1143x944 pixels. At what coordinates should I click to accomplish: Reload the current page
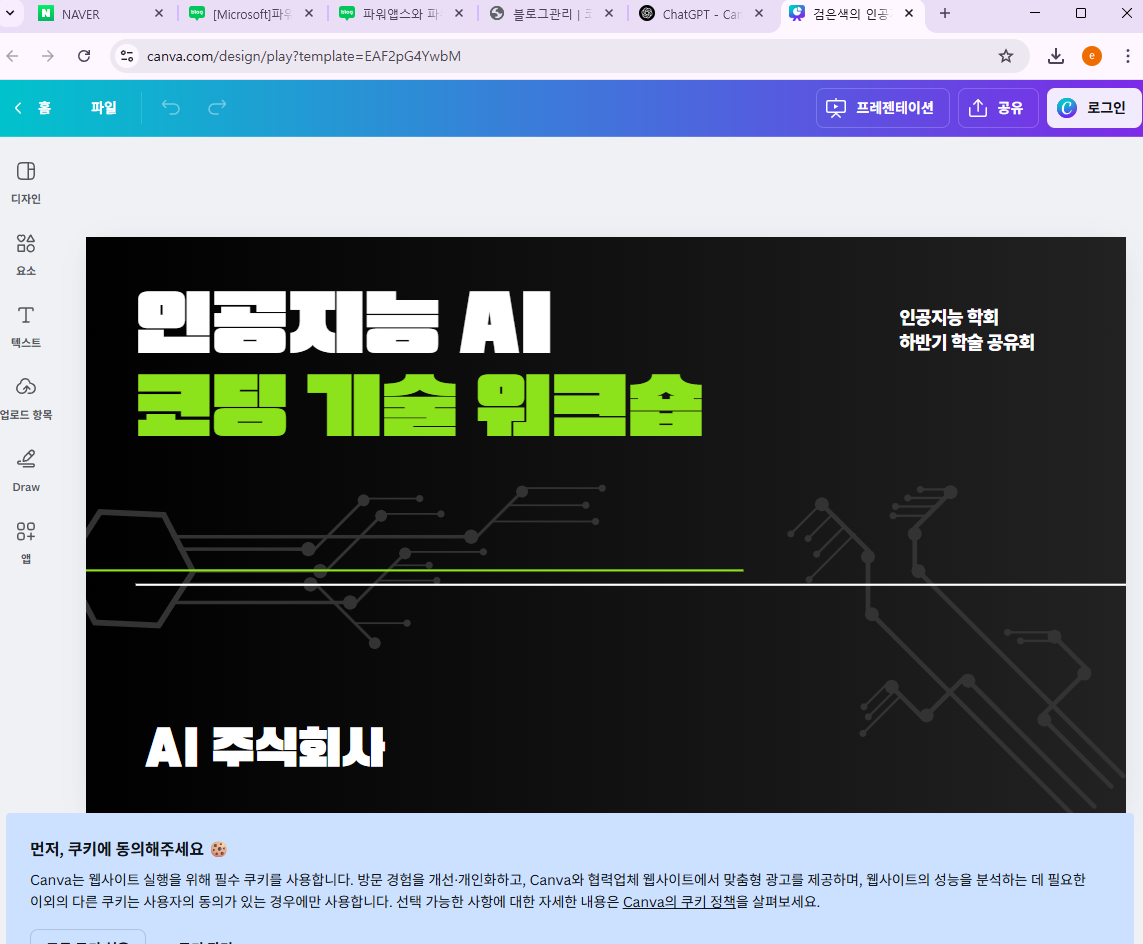click(84, 56)
